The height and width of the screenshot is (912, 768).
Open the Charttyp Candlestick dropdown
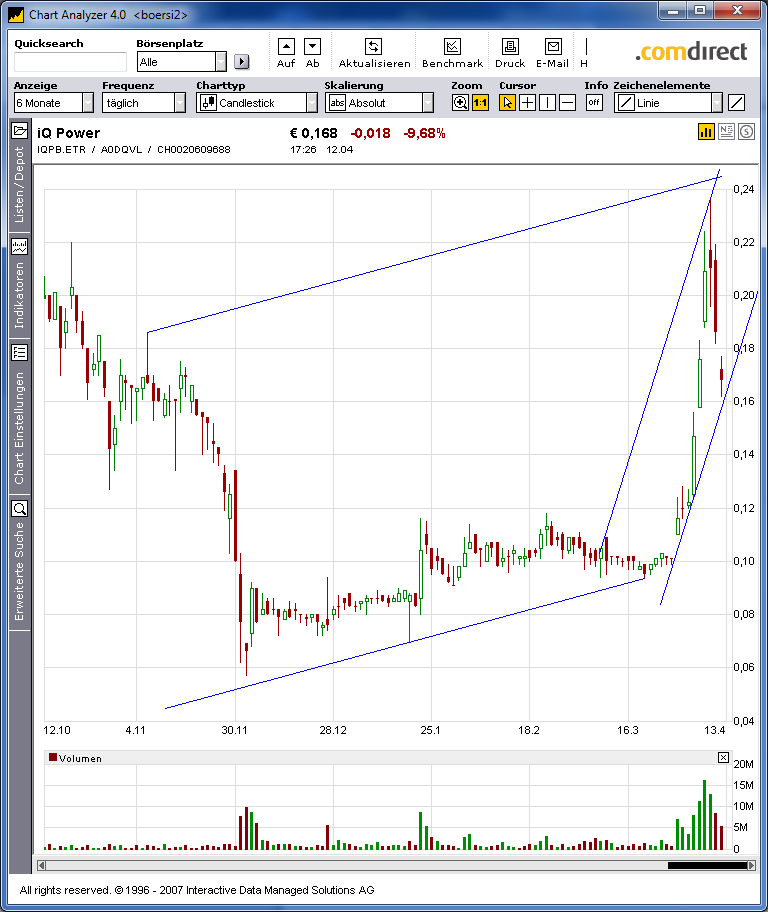pos(257,103)
